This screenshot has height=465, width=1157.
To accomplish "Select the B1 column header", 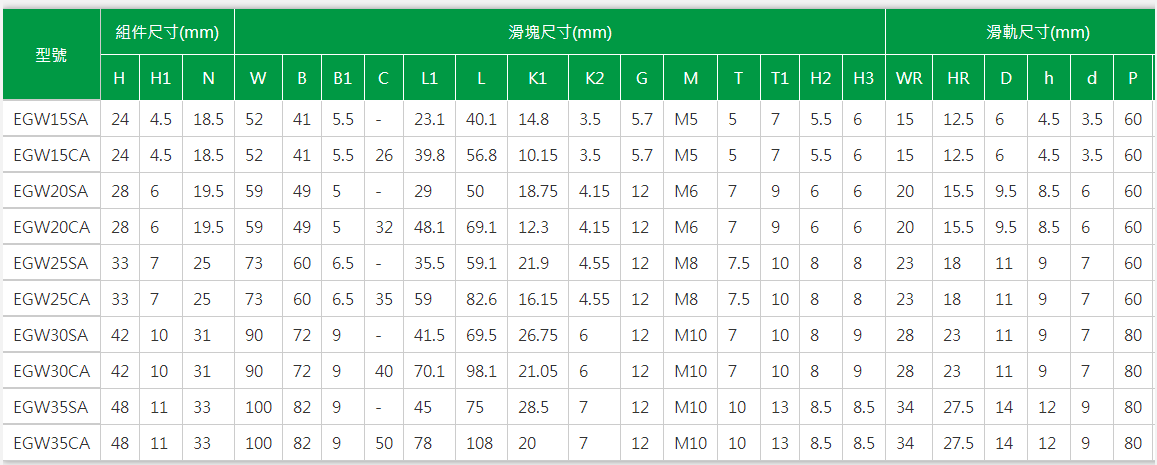I will [x=342, y=78].
